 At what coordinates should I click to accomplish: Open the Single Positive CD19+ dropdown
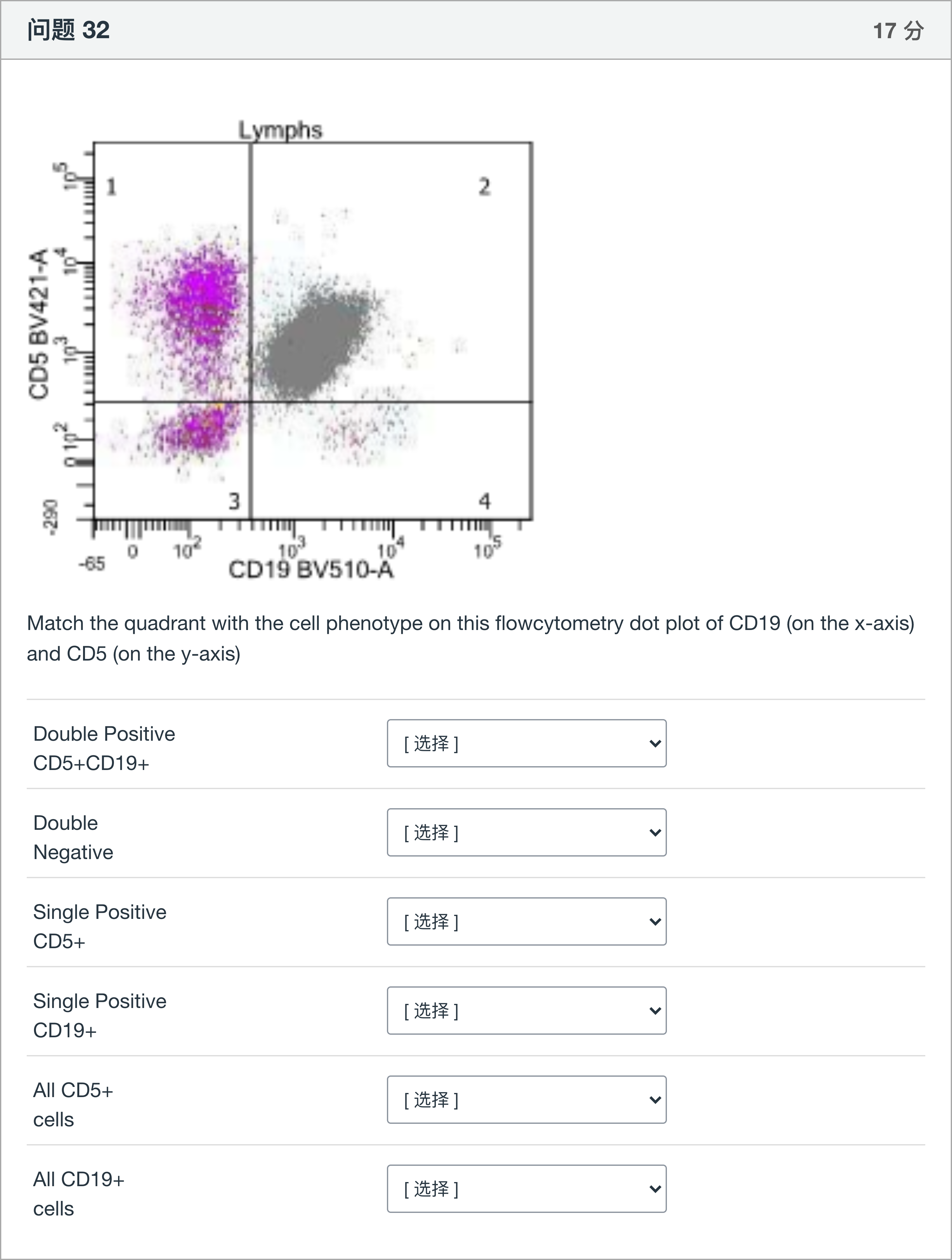coord(526,1011)
